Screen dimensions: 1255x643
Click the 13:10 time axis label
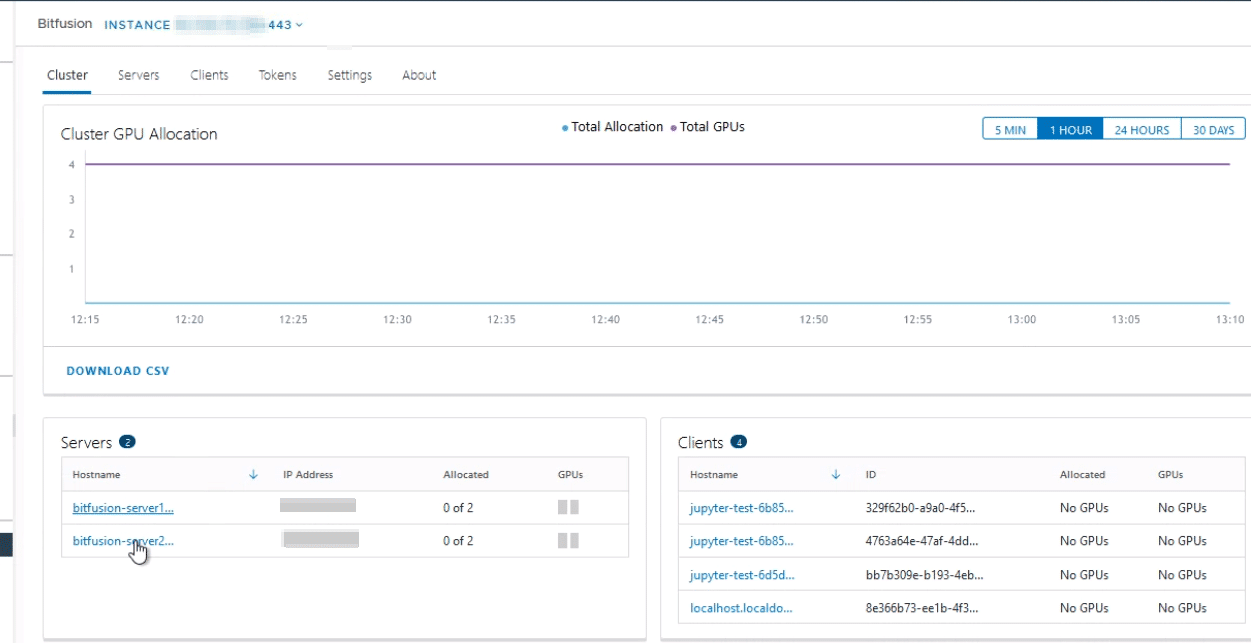click(1229, 320)
